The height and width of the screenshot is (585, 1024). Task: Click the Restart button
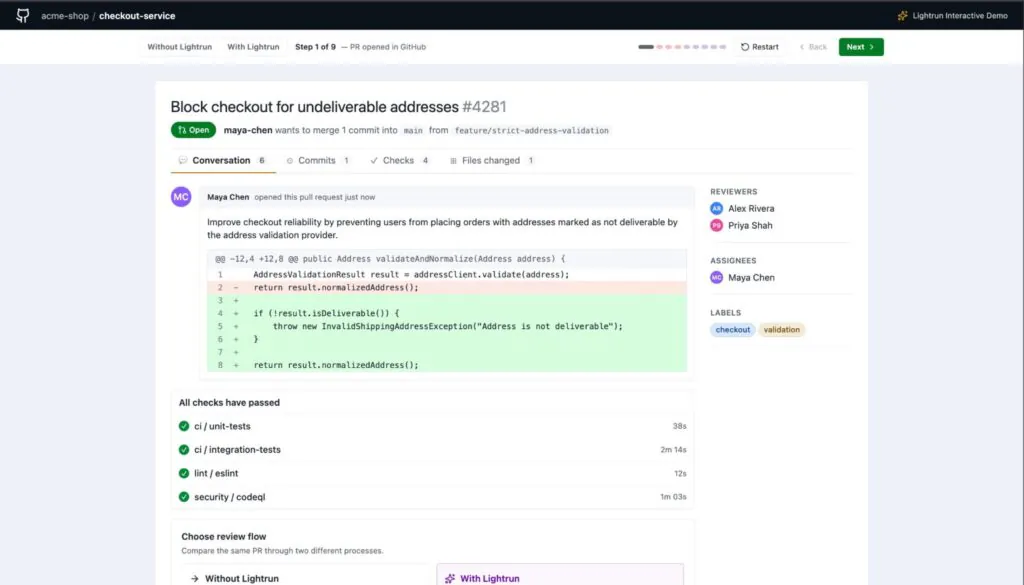pos(760,47)
